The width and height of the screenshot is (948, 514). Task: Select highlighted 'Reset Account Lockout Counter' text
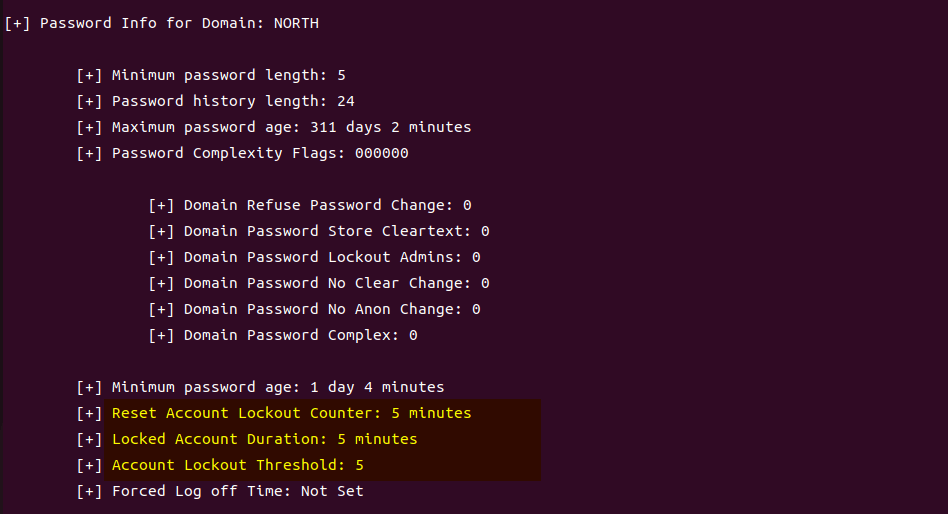246,413
